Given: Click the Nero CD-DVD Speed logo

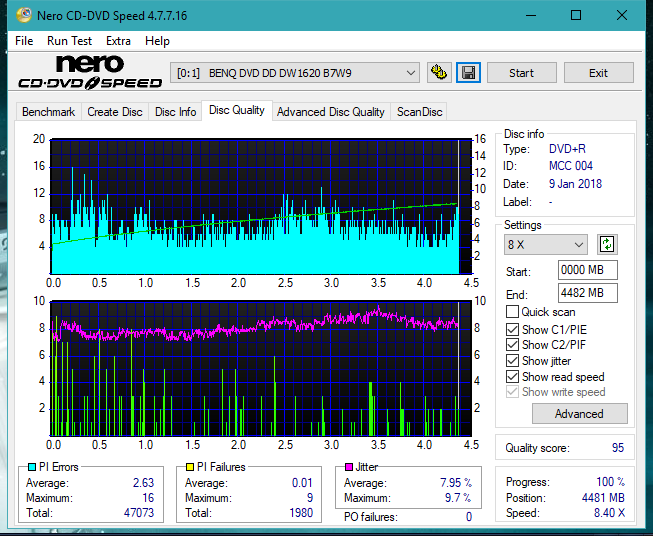Looking at the screenshot, I should point(90,72).
